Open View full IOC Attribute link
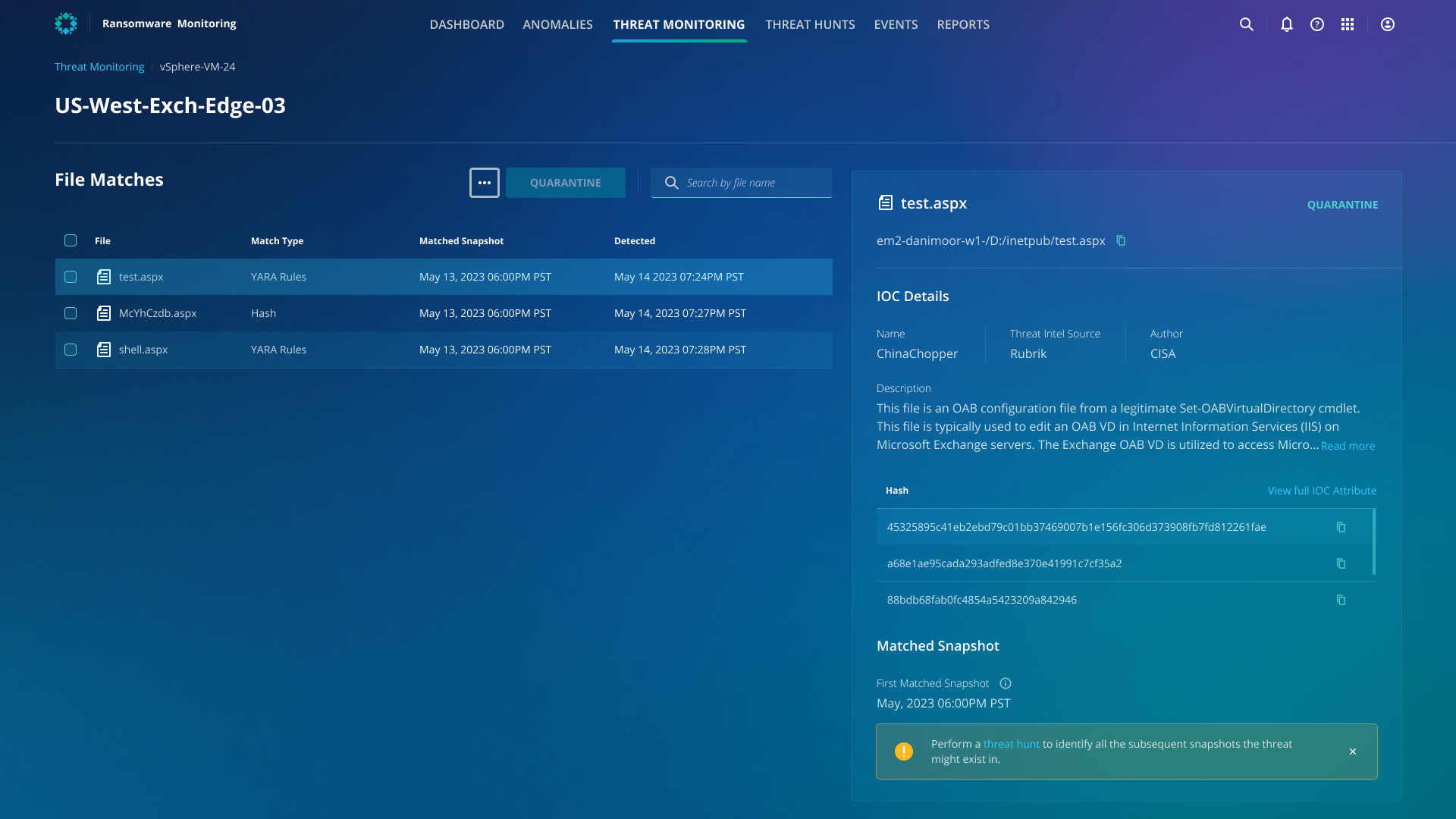The width and height of the screenshot is (1456, 819). pos(1322,491)
